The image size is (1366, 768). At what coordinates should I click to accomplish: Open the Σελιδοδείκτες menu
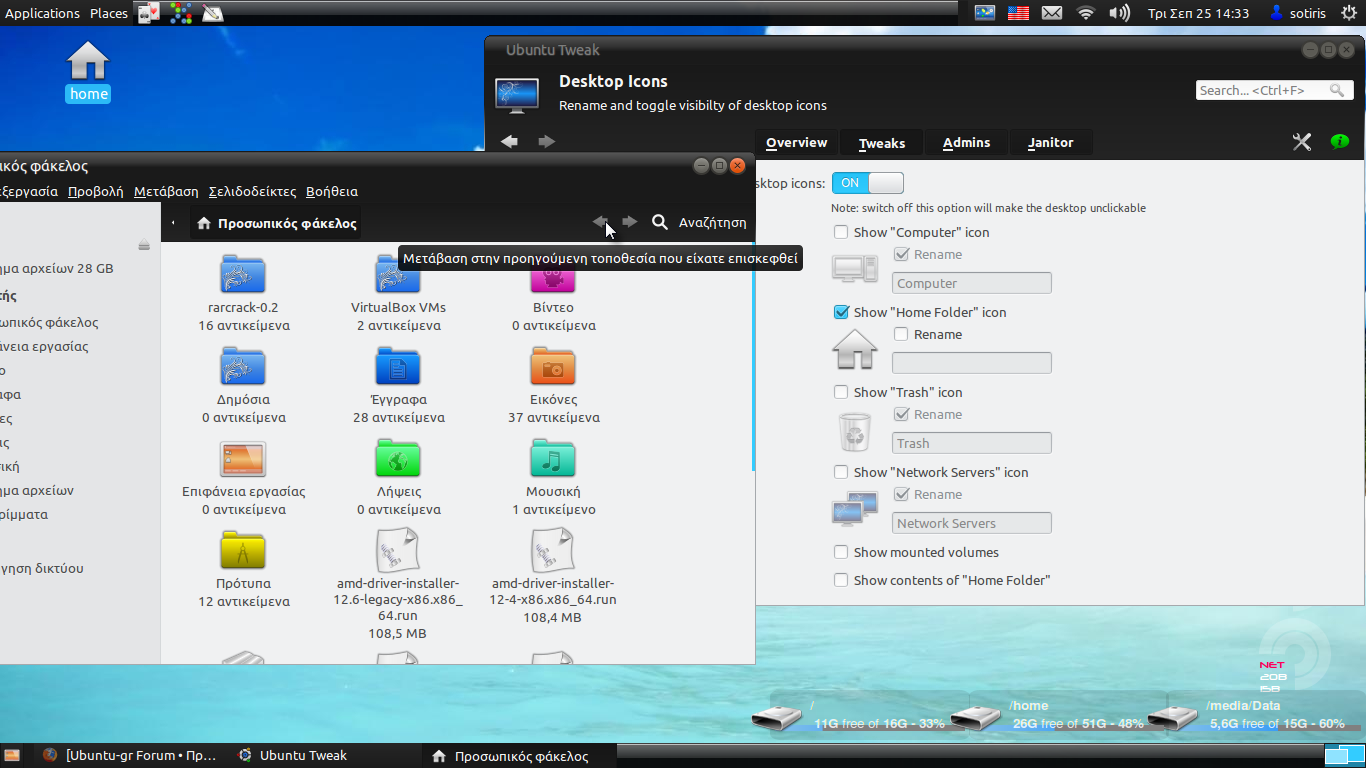point(252,191)
